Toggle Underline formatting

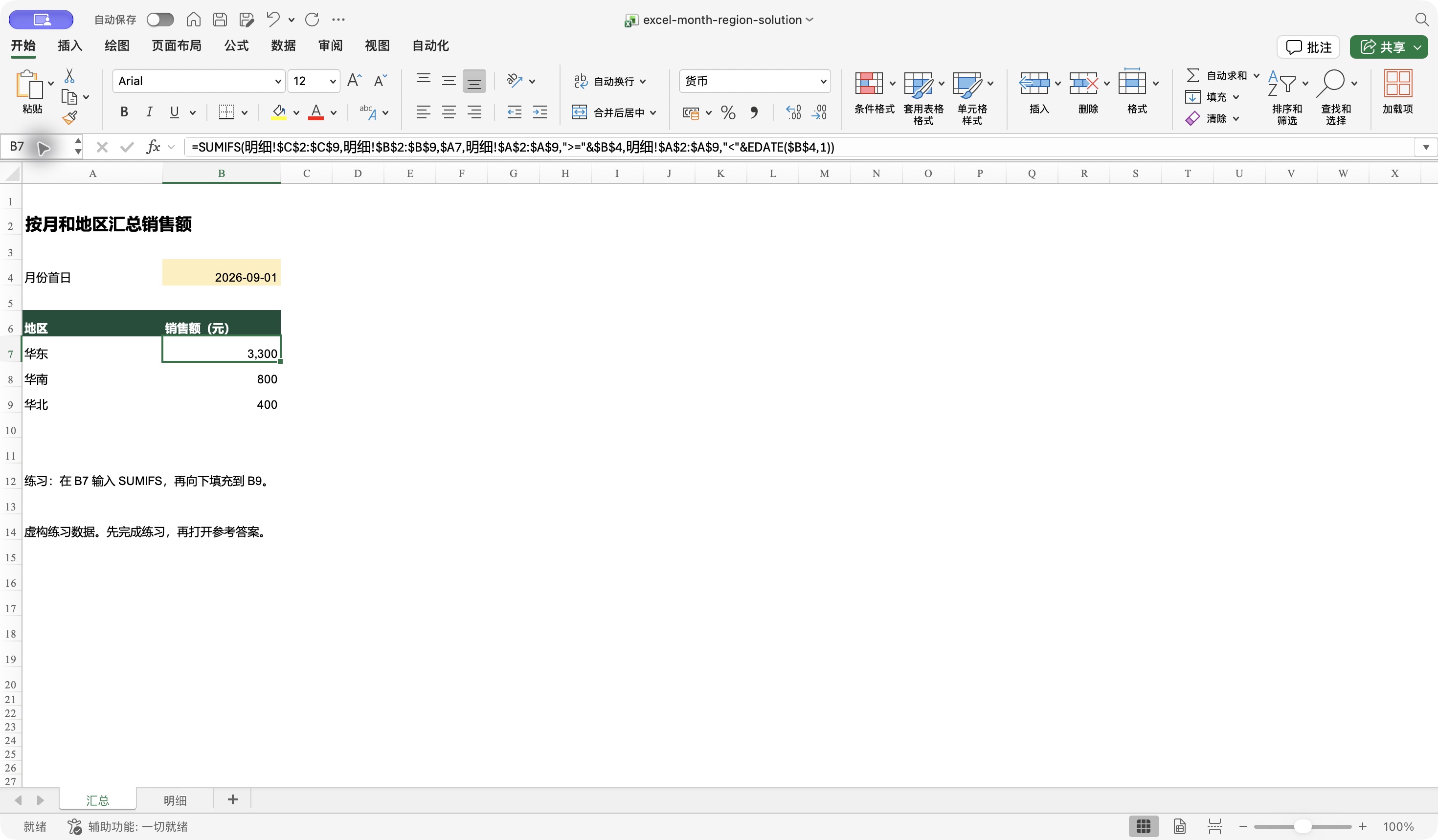pos(175,112)
